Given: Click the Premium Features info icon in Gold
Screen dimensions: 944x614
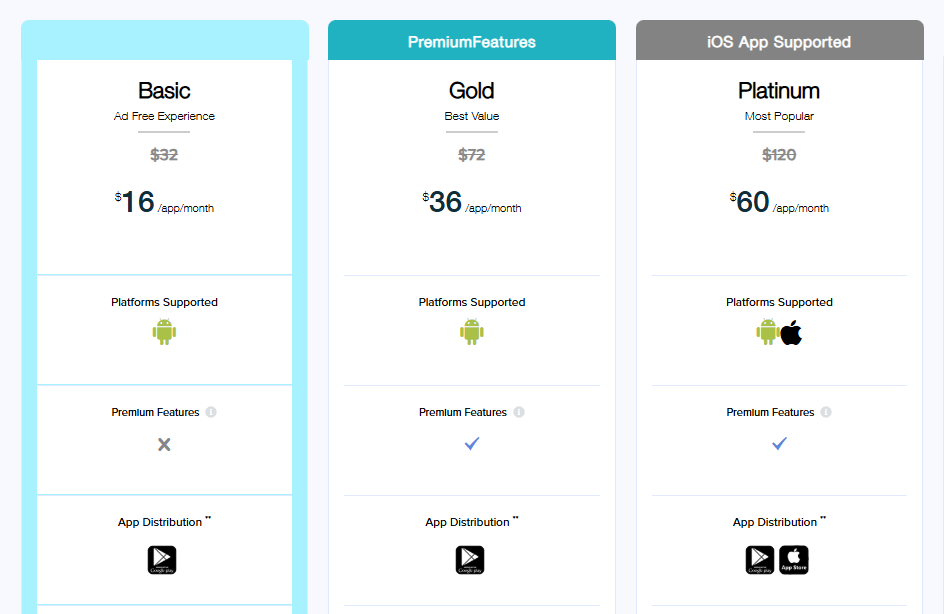Looking at the screenshot, I should (x=519, y=412).
